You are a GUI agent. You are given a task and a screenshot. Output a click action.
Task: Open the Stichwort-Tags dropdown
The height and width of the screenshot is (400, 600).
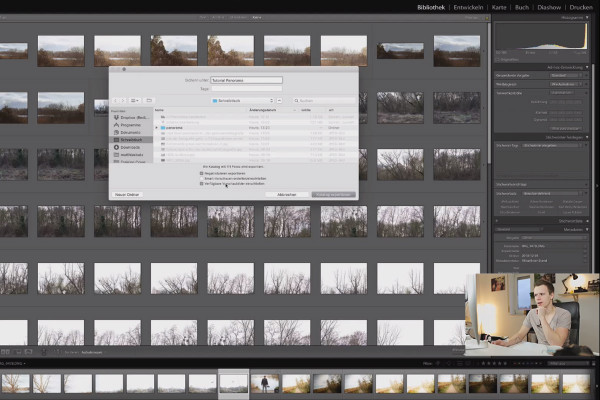click(553, 145)
